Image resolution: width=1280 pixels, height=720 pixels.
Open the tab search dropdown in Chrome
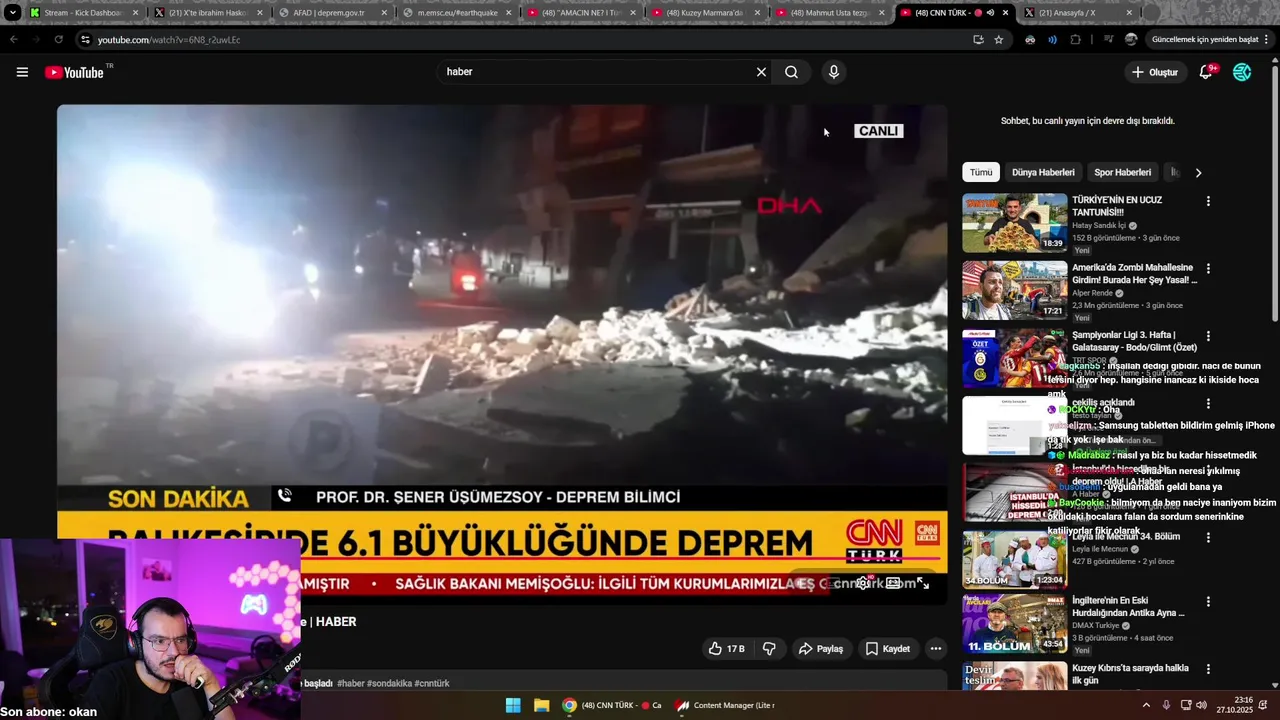[12, 13]
